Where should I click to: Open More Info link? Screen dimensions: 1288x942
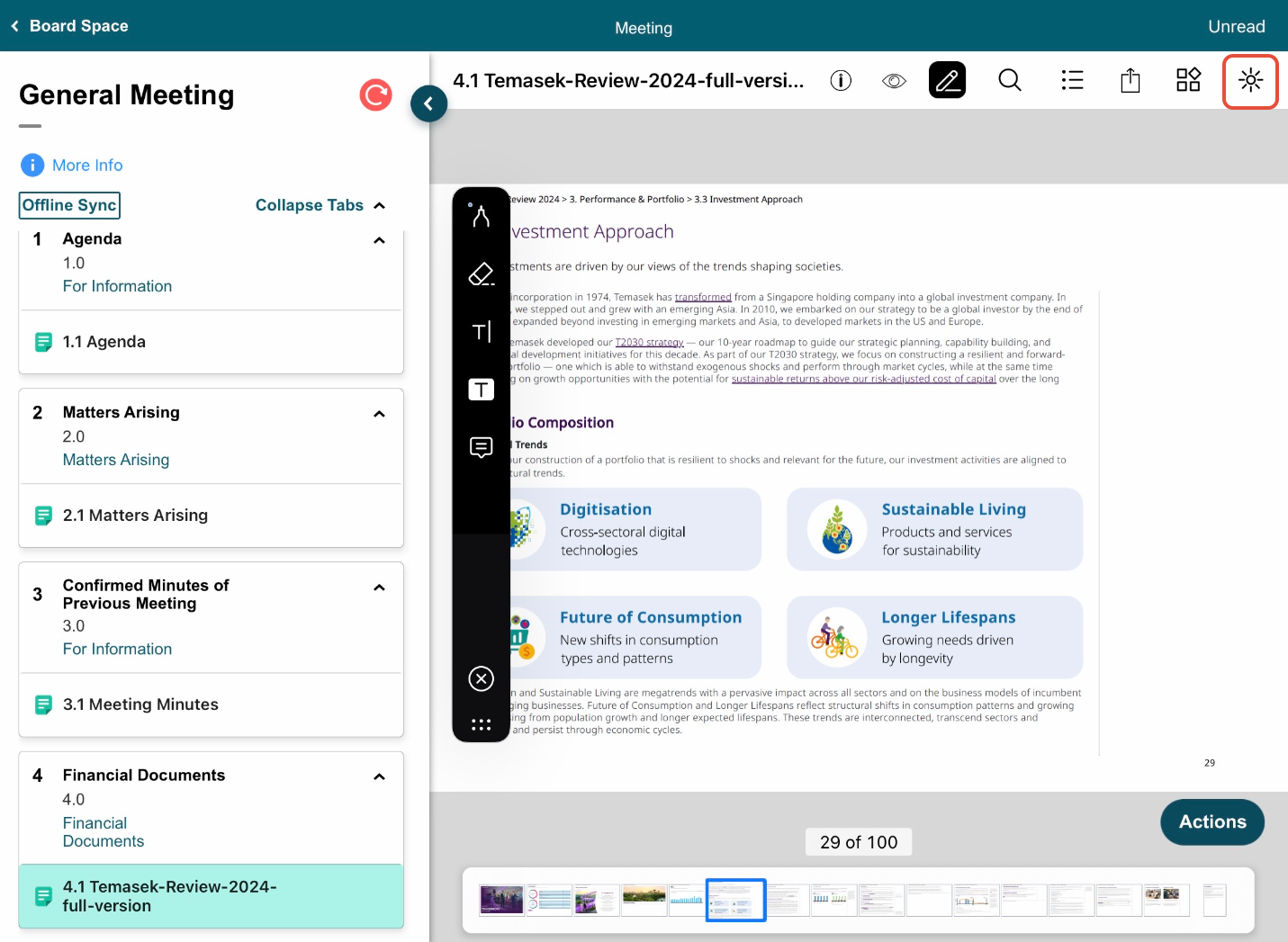pyautogui.click(x=87, y=166)
